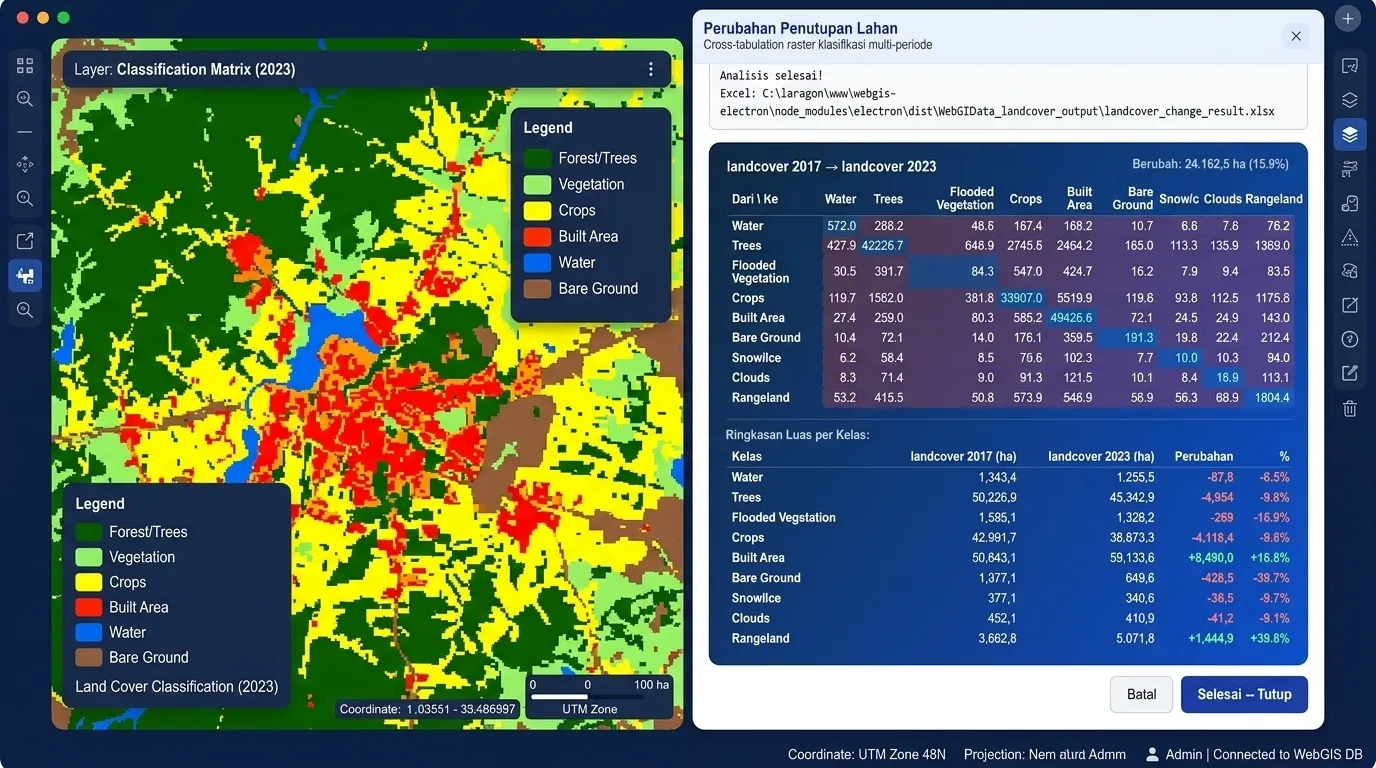Click the Forest/Trees swatch in the upper legend
This screenshot has width=1376, height=768.
point(538,158)
